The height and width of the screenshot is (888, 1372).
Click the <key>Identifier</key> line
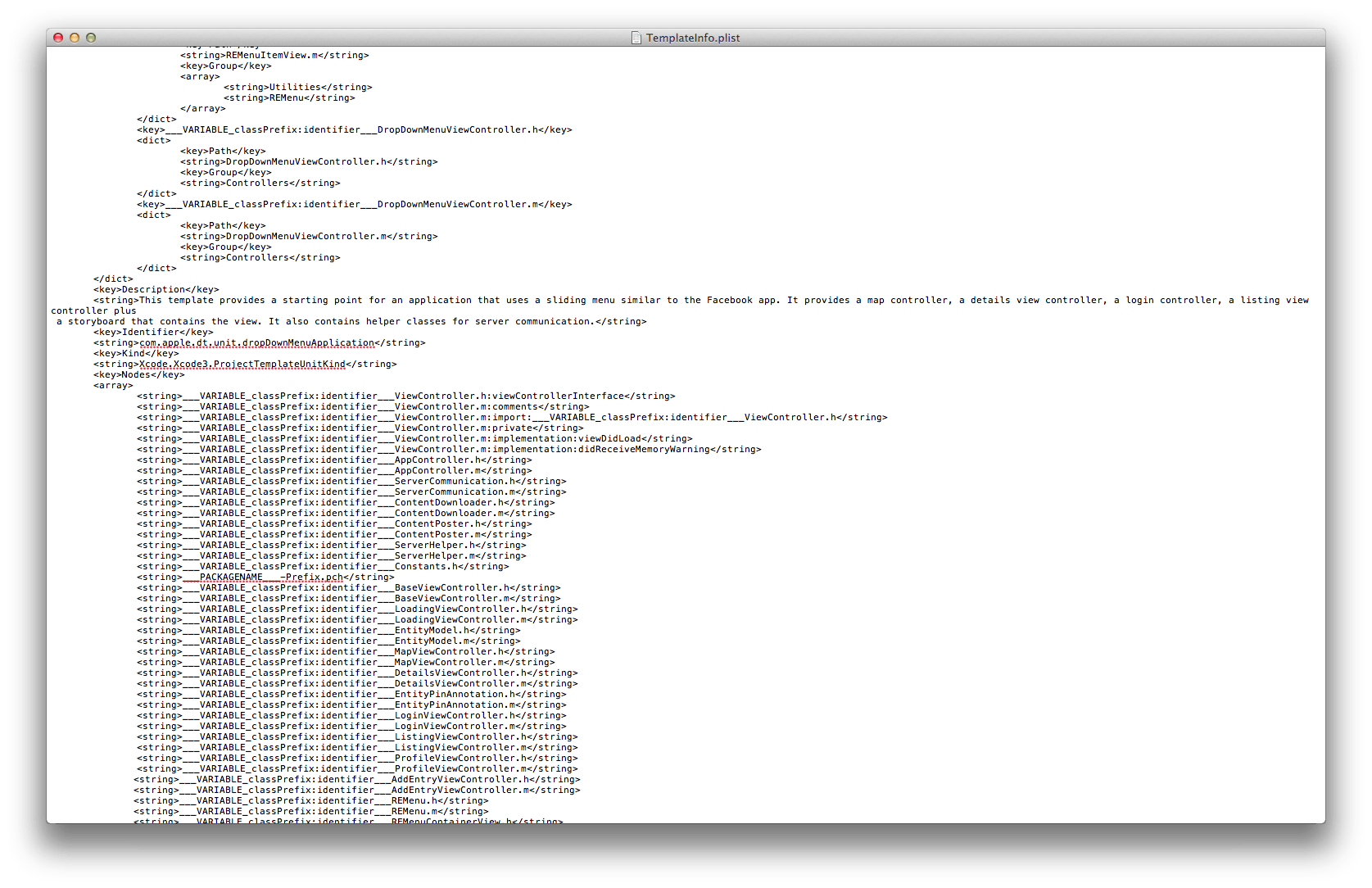(x=153, y=332)
